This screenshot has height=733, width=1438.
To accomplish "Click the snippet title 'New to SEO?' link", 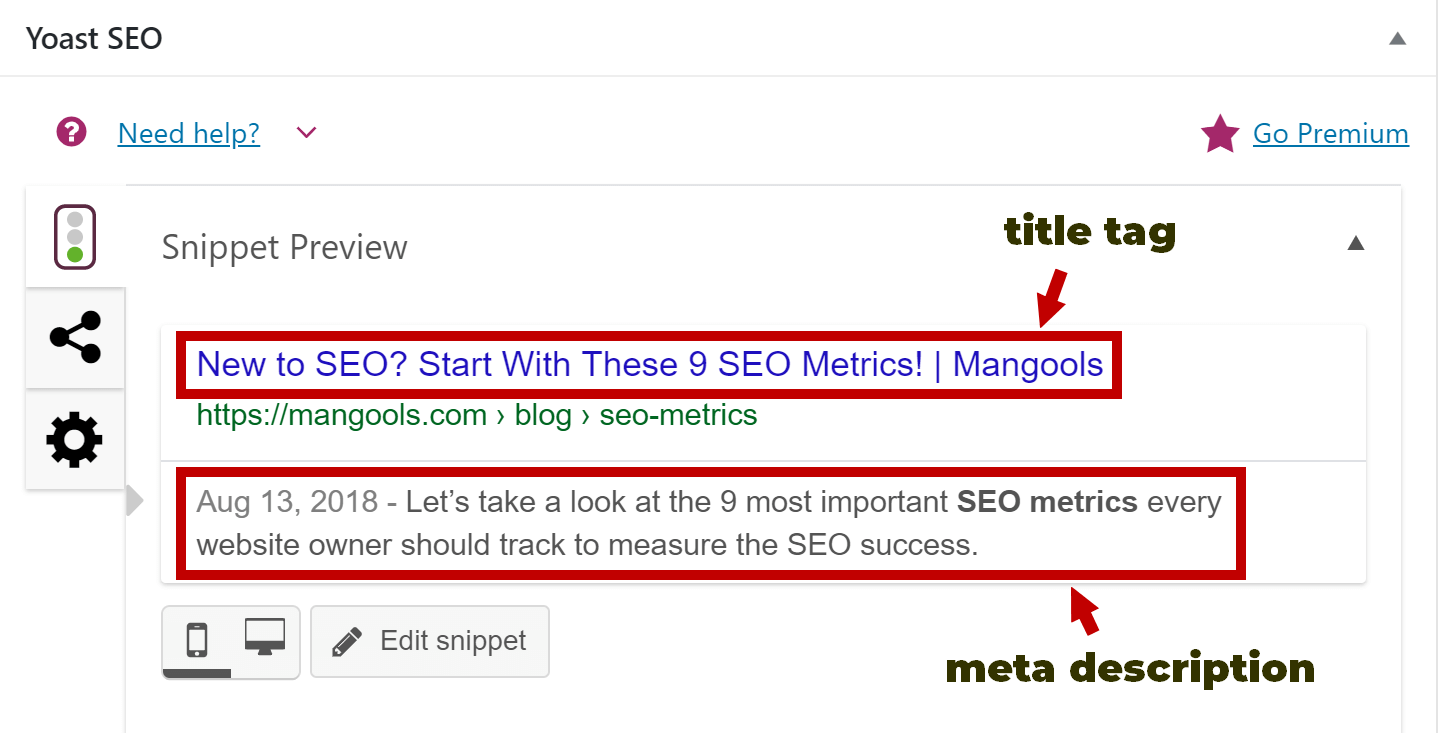I will (x=650, y=364).
